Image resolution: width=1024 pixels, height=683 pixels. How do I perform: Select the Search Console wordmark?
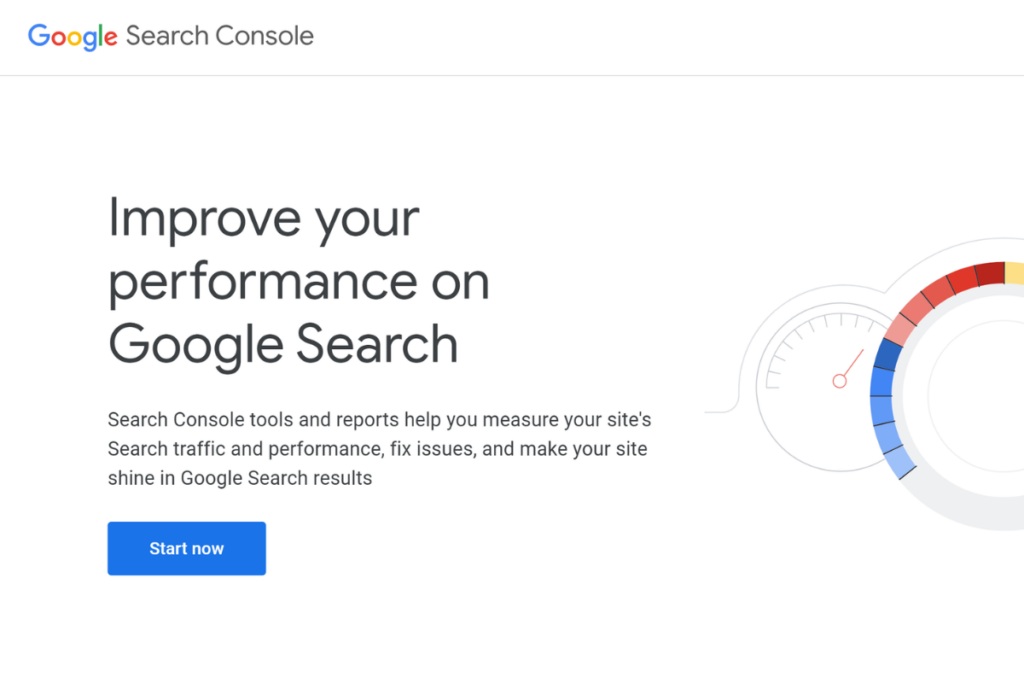coord(219,37)
